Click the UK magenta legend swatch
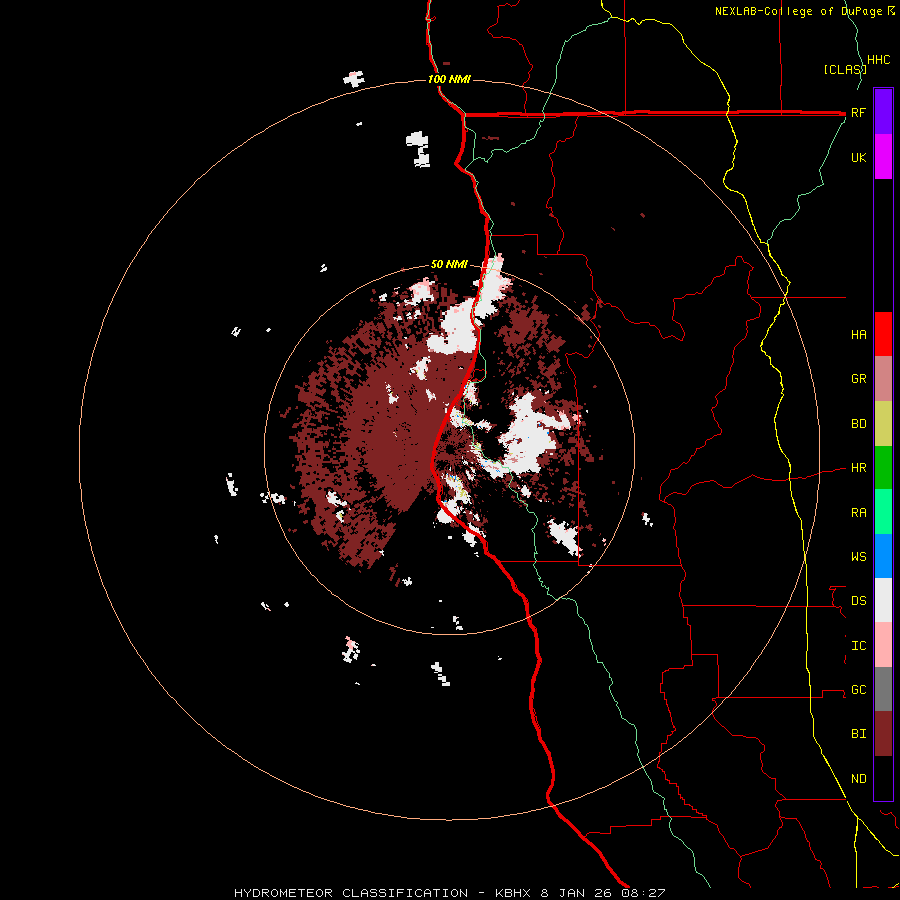Image resolution: width=900 pixels, height=900 pixels. [x=883, y=157]
